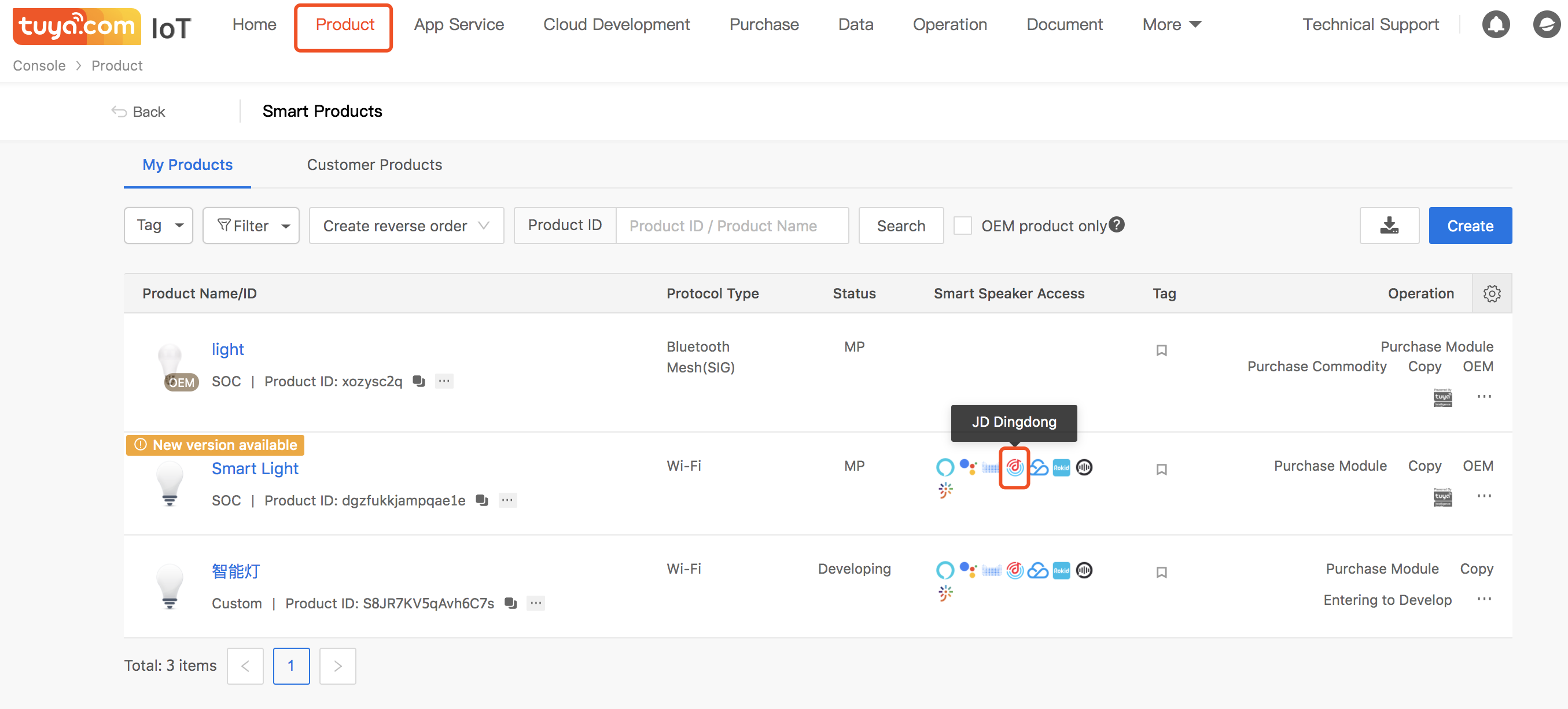Click the notification bell icon
The width and height of the screenshot is (1568, 709).
pyautogui.click(x=1495, y=25)
